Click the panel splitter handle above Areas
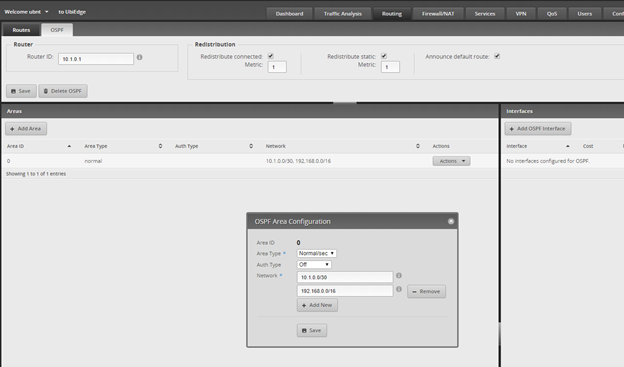This screenshot has width=624, height=367. point(345,103)
